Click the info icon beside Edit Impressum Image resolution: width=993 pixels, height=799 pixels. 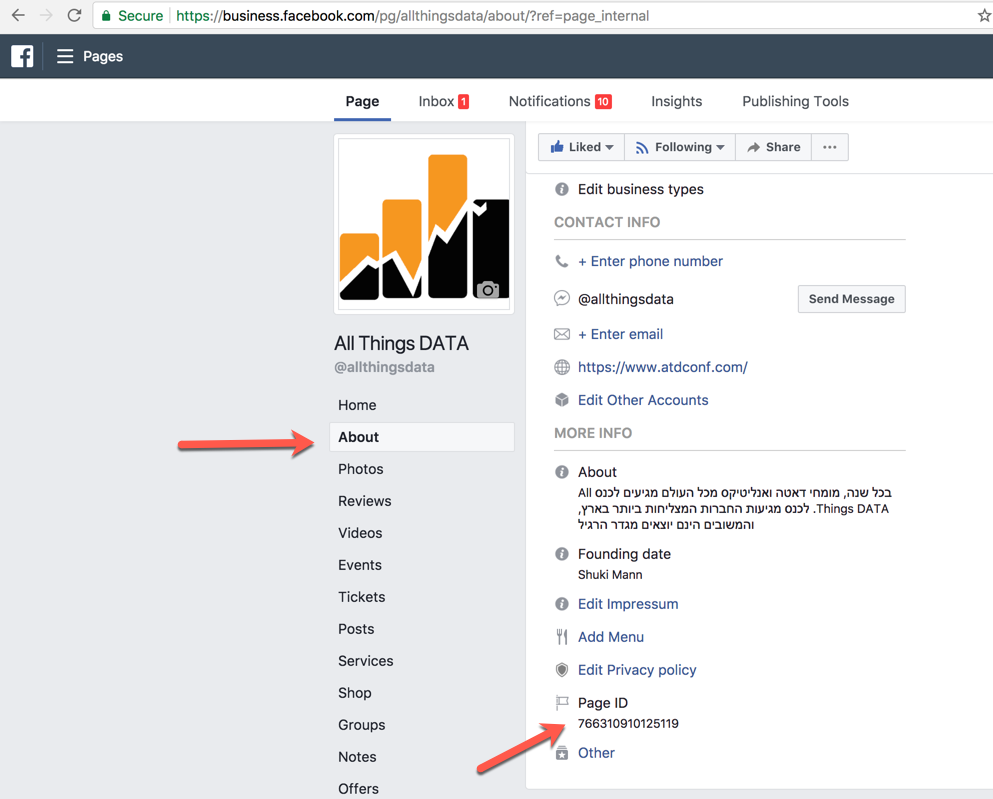coord(562,604)
